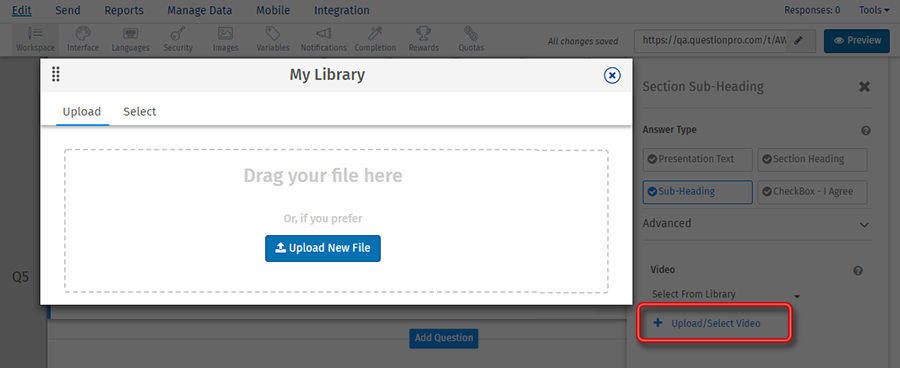Open the Security key icon
The height and width of the screenshot is (368, 900).
pos(178,39)
